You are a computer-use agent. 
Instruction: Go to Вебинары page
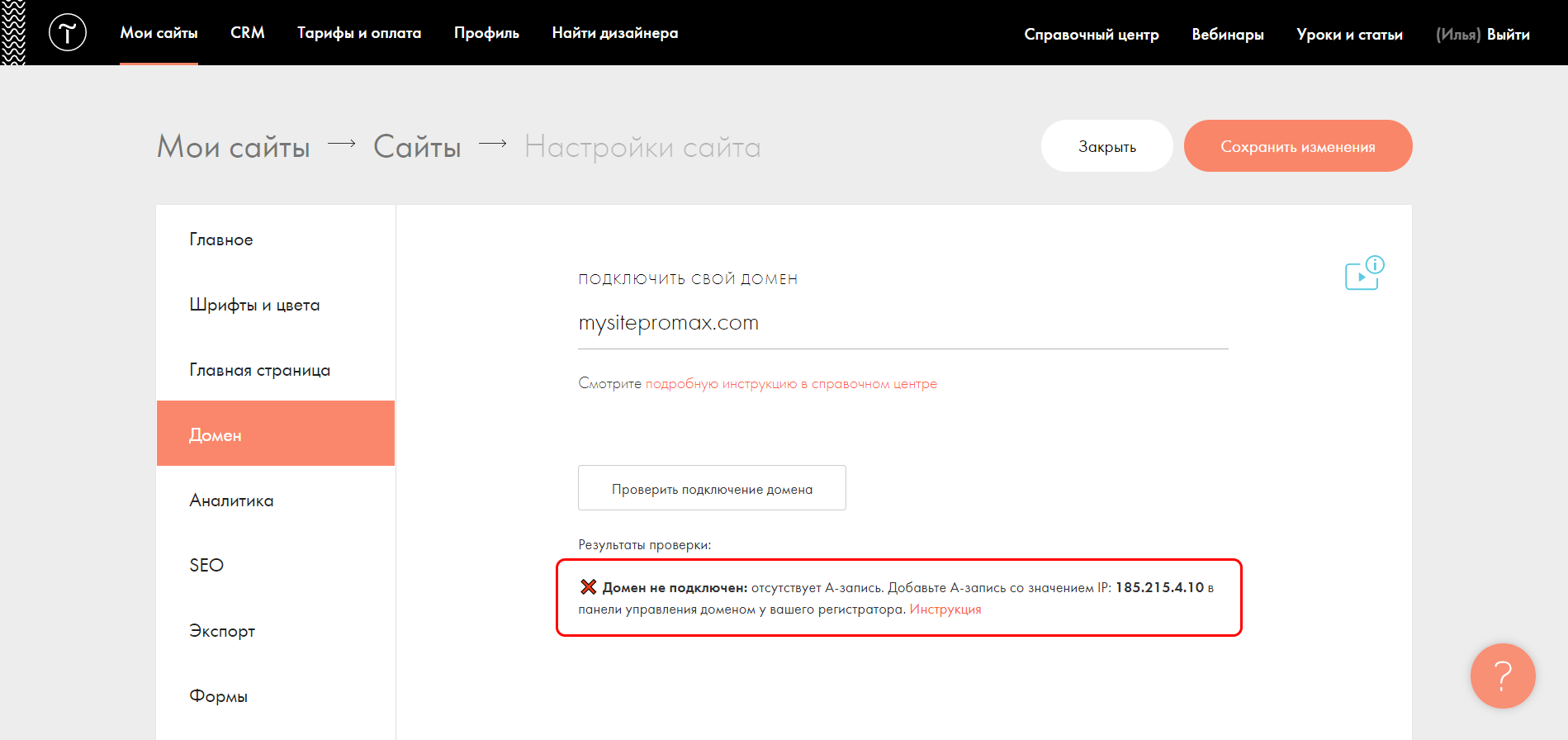[x=1228, y=35]
